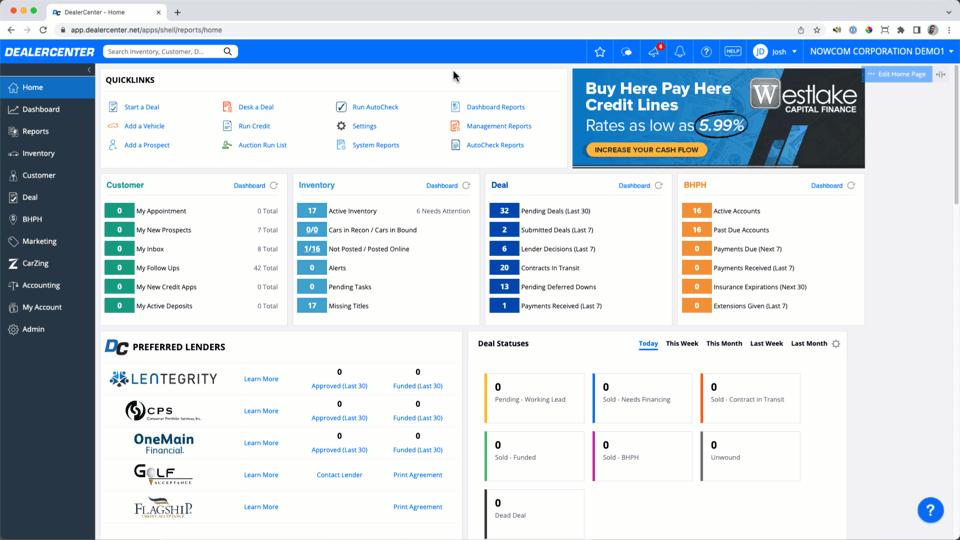Screen dimensions: 960x540
Task: Open the favorites star icon
Action: [600, 52]
